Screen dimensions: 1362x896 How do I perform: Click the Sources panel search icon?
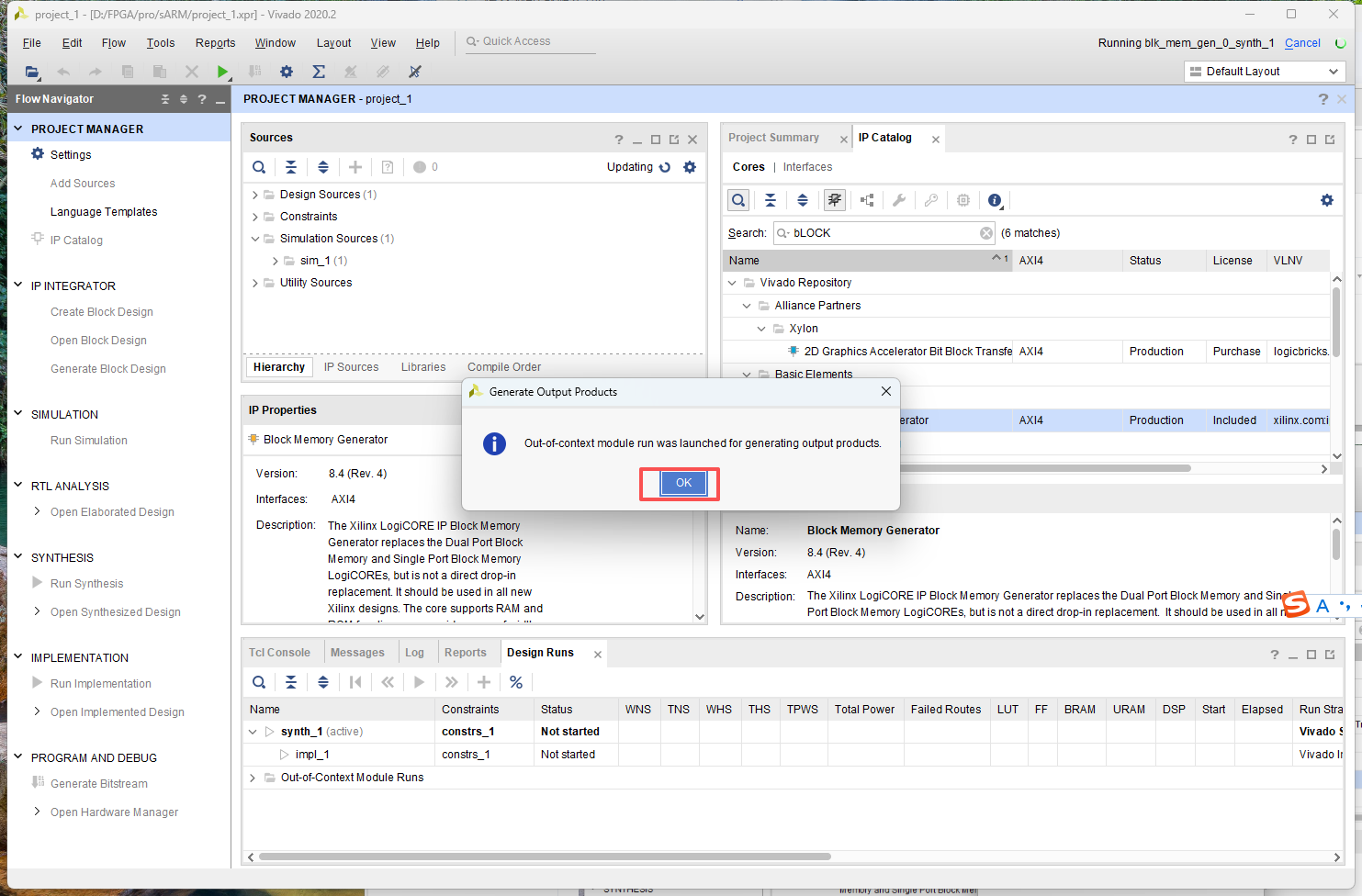click(x=259, y=167)
